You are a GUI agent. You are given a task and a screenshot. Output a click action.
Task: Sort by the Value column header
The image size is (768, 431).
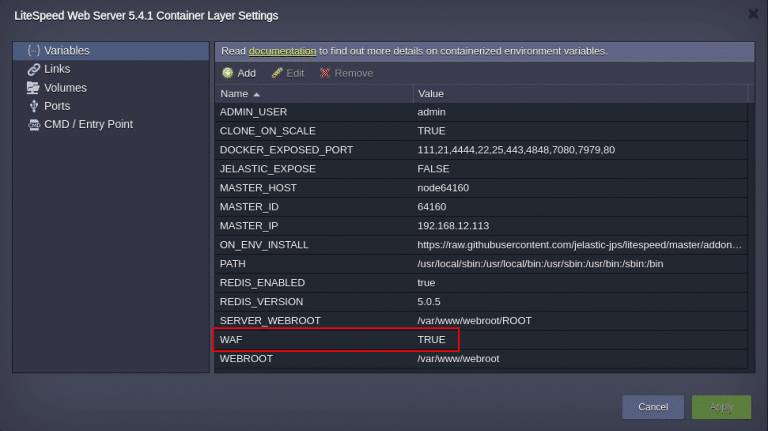coord(580,94)
